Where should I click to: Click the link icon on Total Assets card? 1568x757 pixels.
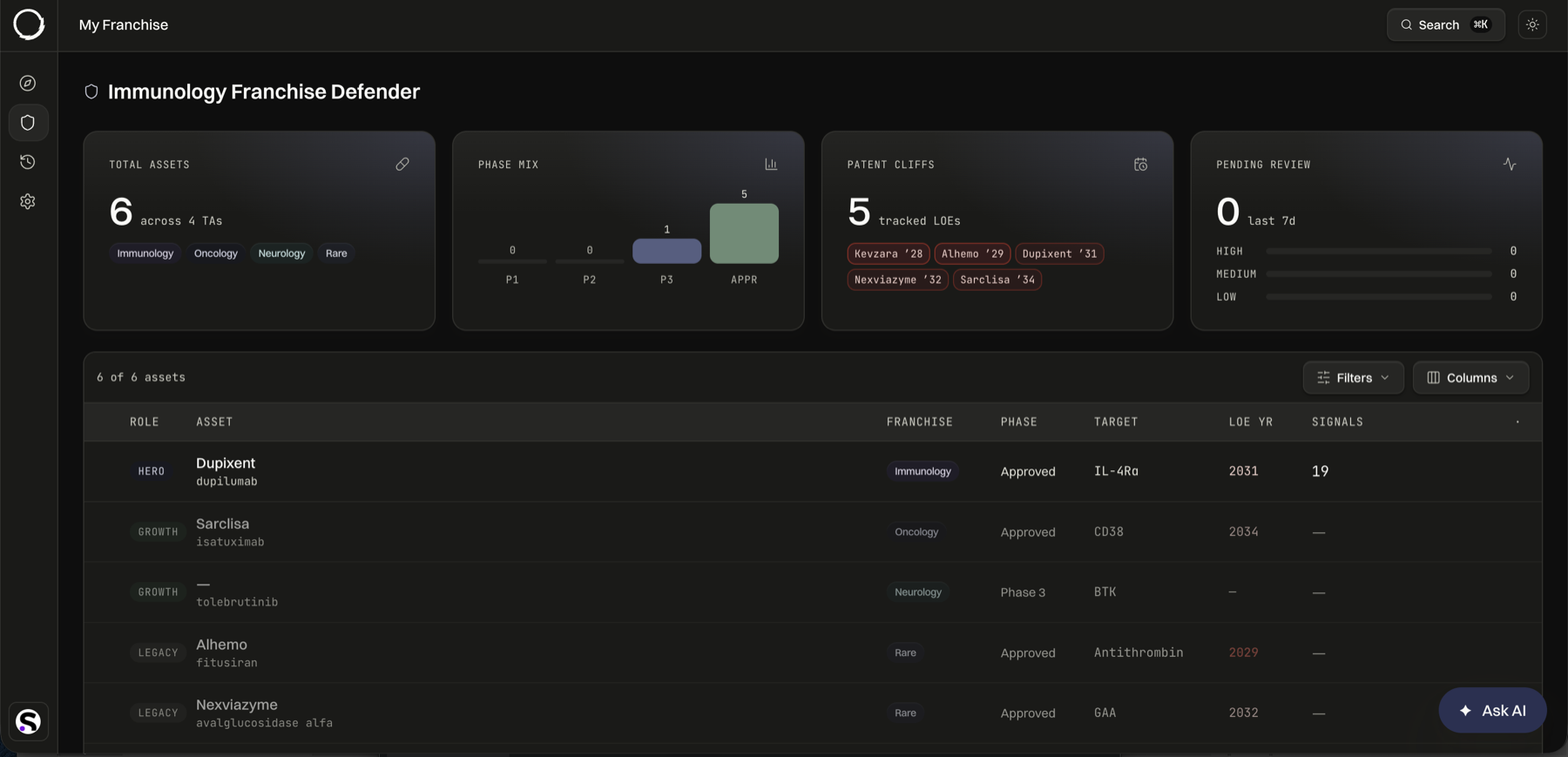pyautogui.click(x=402, y=164)
